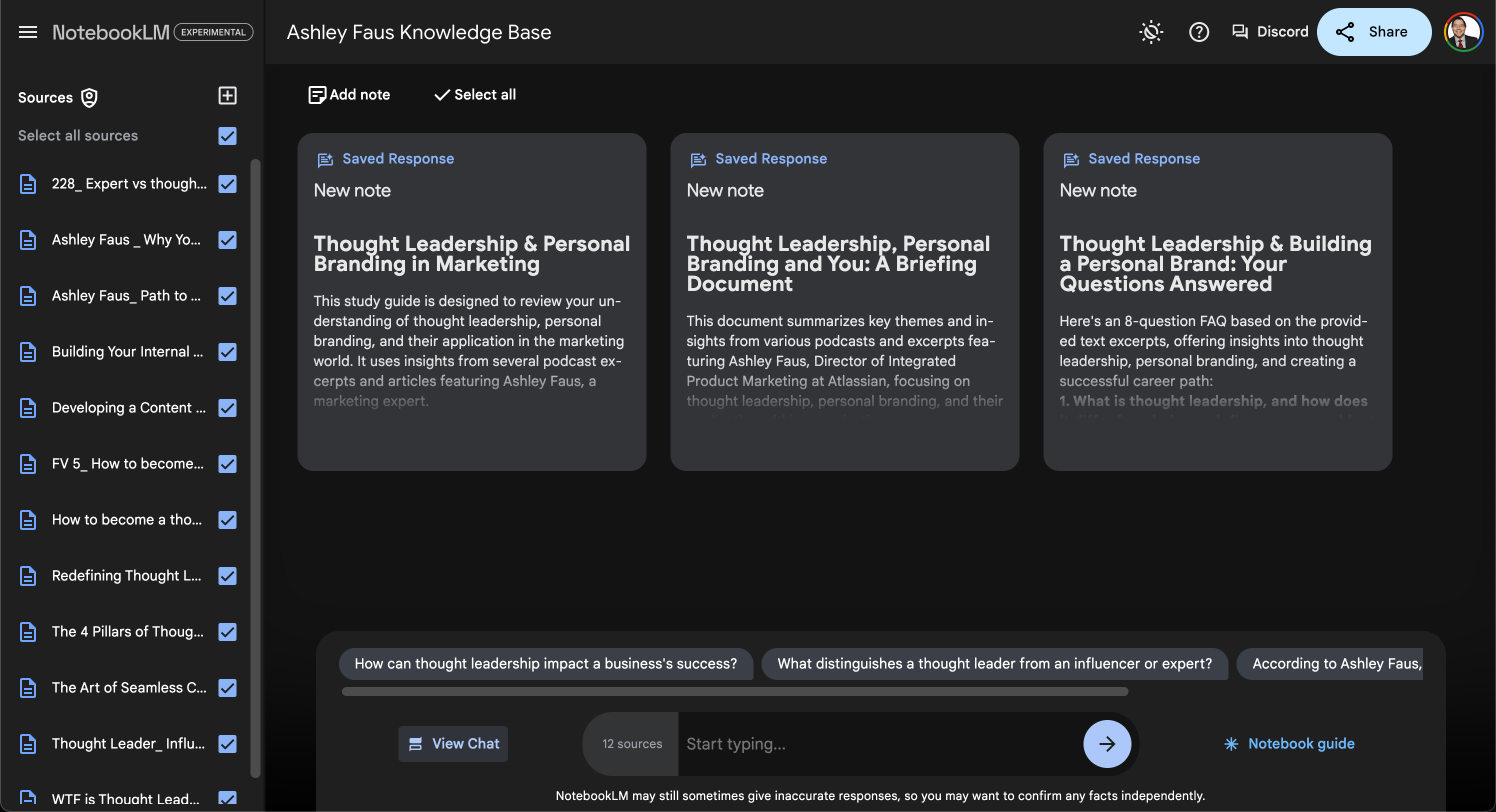
Task: Click document icon for Ashley Faus_ Path to source
Action: pyautogui.click(x=28, y=296)
